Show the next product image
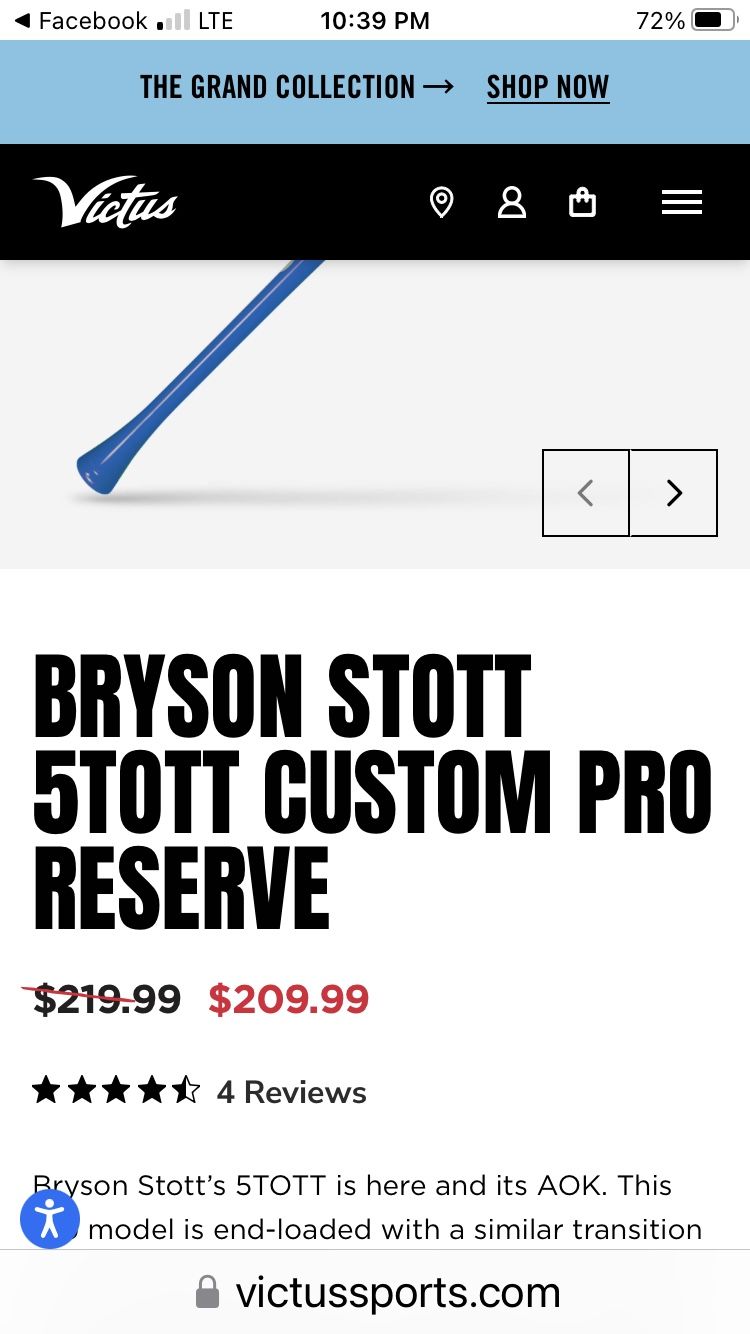Screen dimensions: 750x1334 [674, 493]
